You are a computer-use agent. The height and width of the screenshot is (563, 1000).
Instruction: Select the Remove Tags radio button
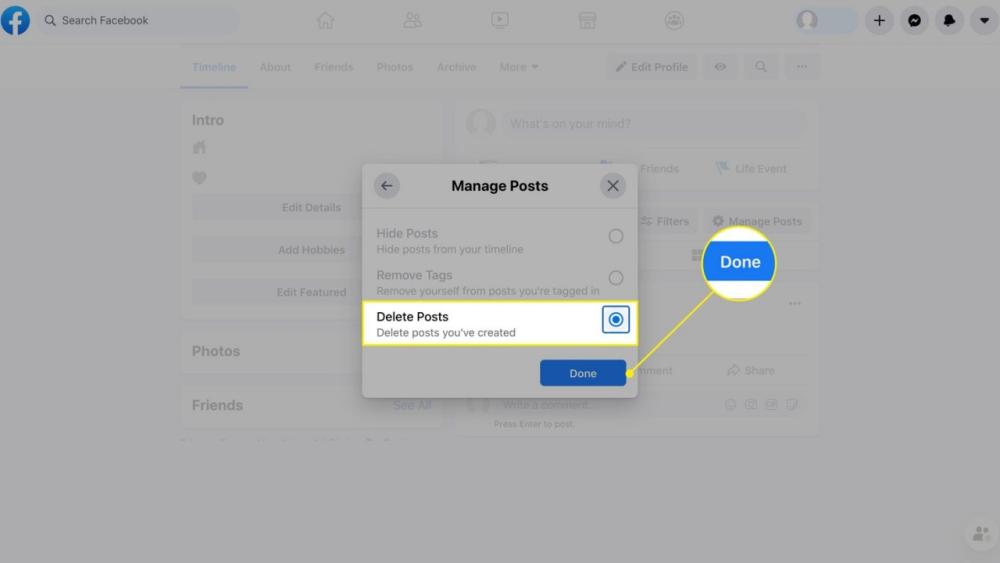pyautogui.click(x=616, y=278)
